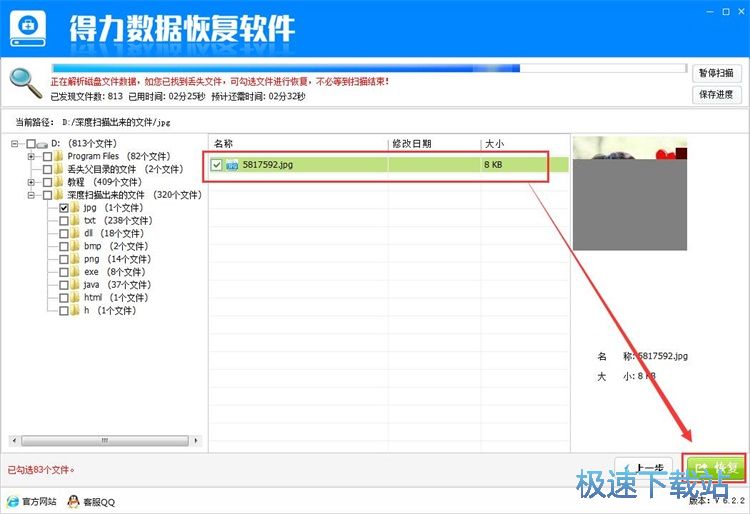Collapse the D: drive tree node
Viewport: 750px width, 514px height.
click(x=15, y=144)
